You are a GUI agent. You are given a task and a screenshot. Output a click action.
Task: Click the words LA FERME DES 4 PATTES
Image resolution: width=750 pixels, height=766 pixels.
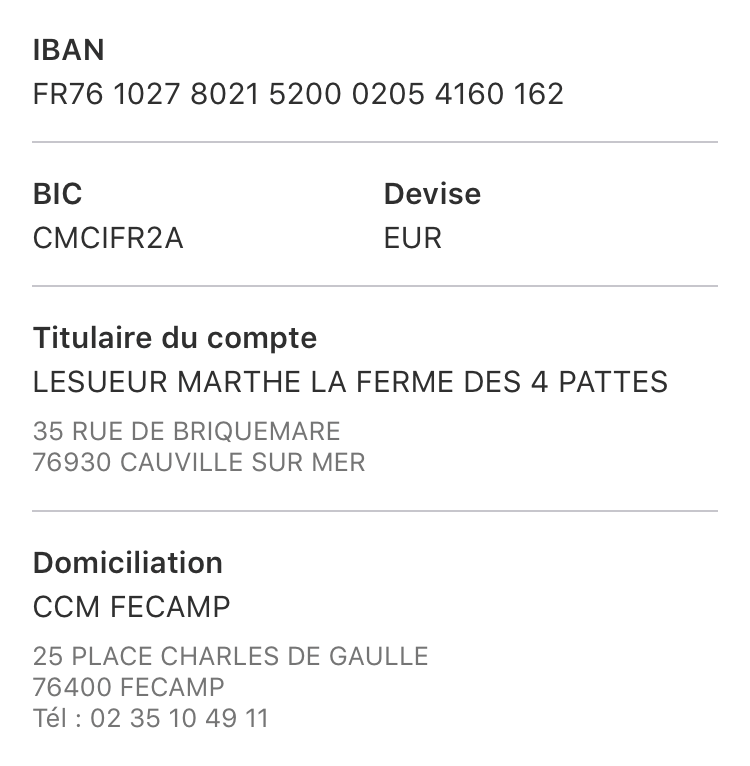[x=489, y=382]
